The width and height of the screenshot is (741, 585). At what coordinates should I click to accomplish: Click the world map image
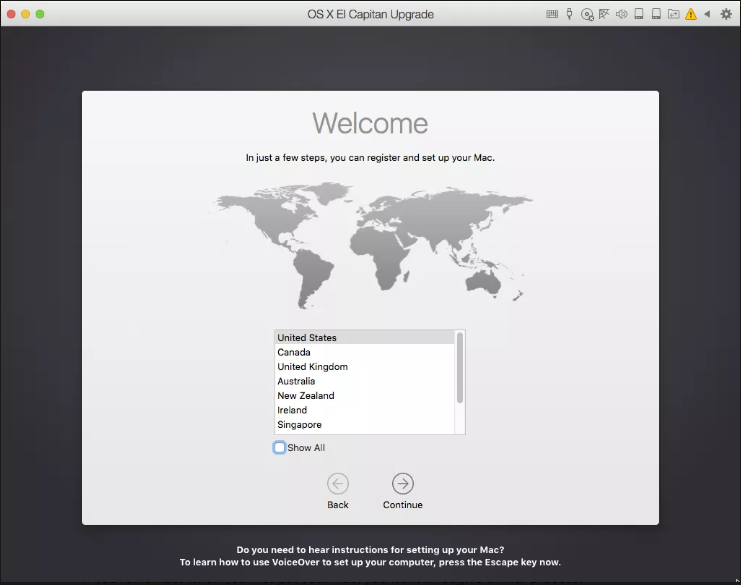coord(370,245)
